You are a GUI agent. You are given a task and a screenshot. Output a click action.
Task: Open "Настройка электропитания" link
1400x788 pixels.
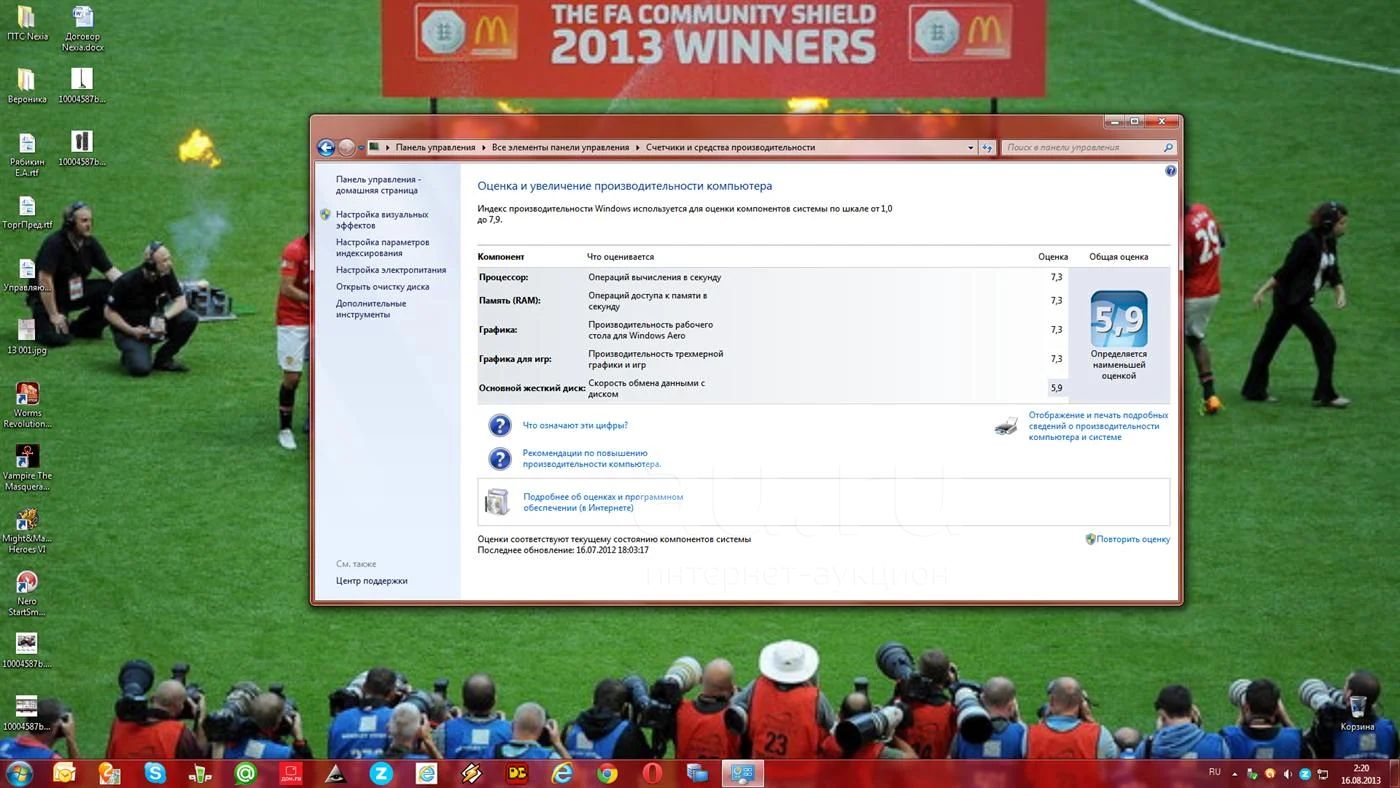pos(391,270)
